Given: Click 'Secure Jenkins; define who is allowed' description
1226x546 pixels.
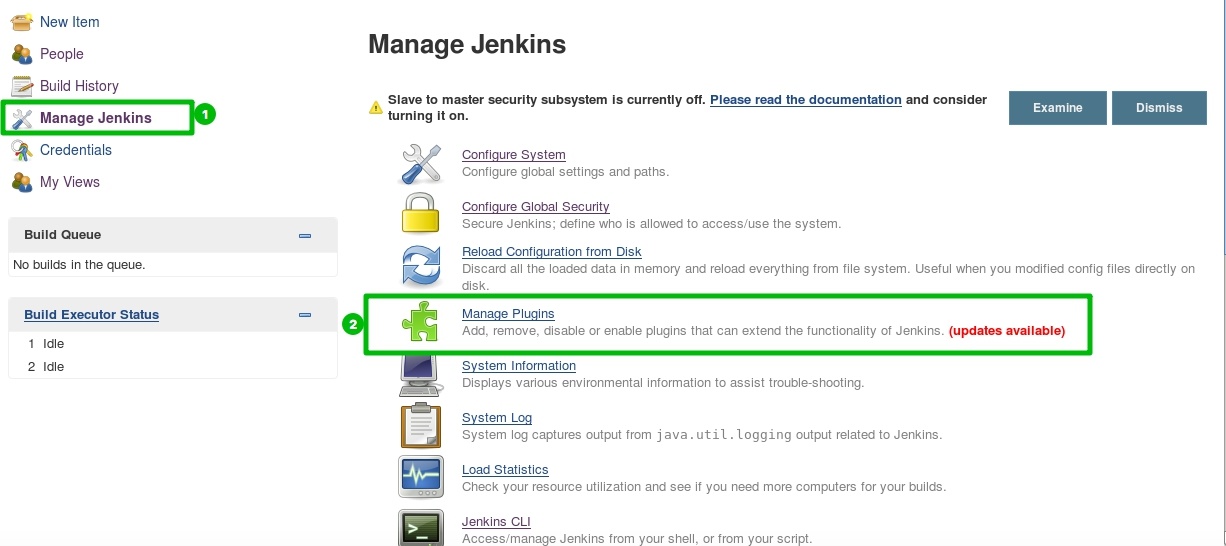Looking at the screenshot, I should point(651,224).
